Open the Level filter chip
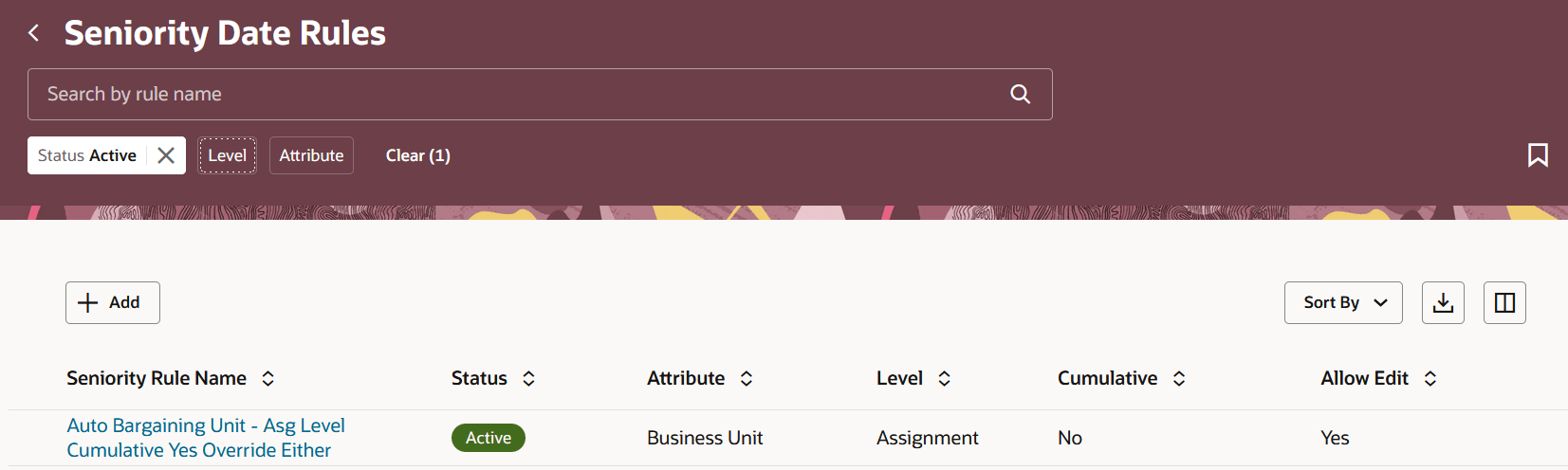The height and width of the screenshot is (470, 1568). click(228, 155)
